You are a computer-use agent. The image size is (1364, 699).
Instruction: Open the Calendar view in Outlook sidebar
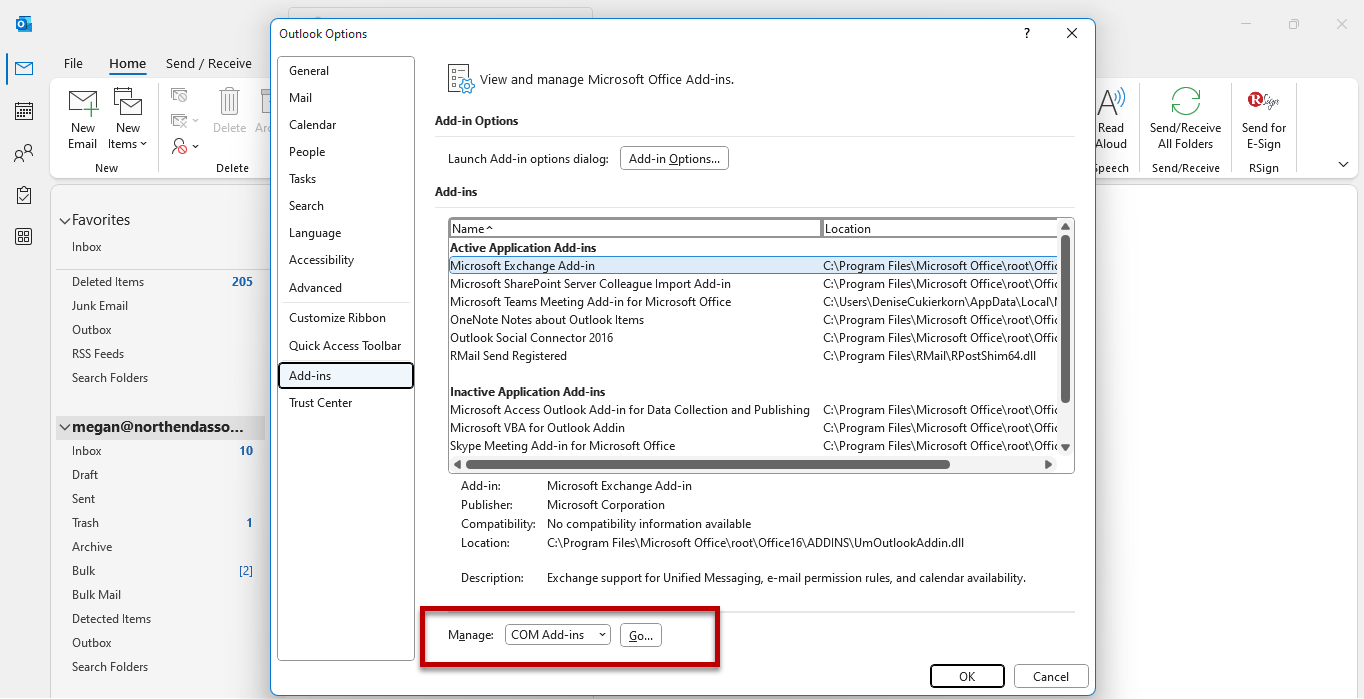click(23, 110)
